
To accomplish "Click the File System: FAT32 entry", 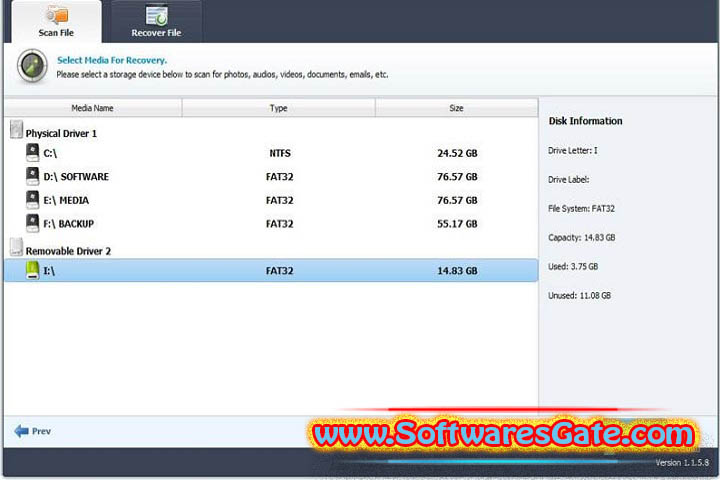I will [x=581, y=209].
